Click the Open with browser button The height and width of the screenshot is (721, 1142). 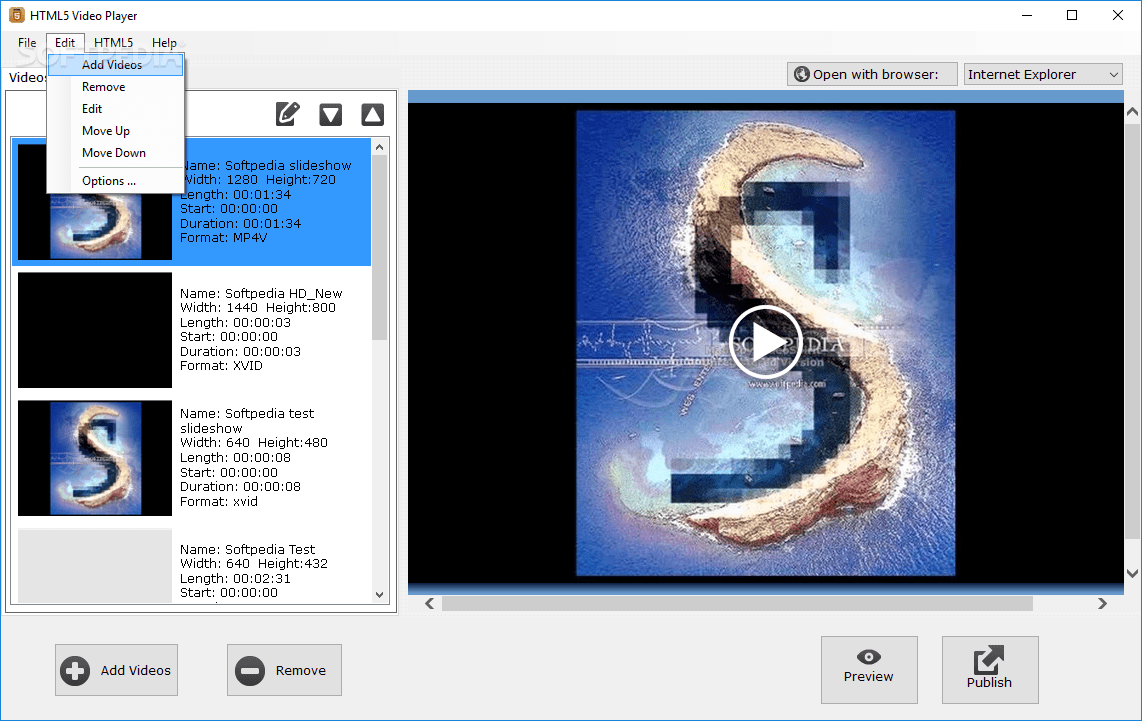872,74
